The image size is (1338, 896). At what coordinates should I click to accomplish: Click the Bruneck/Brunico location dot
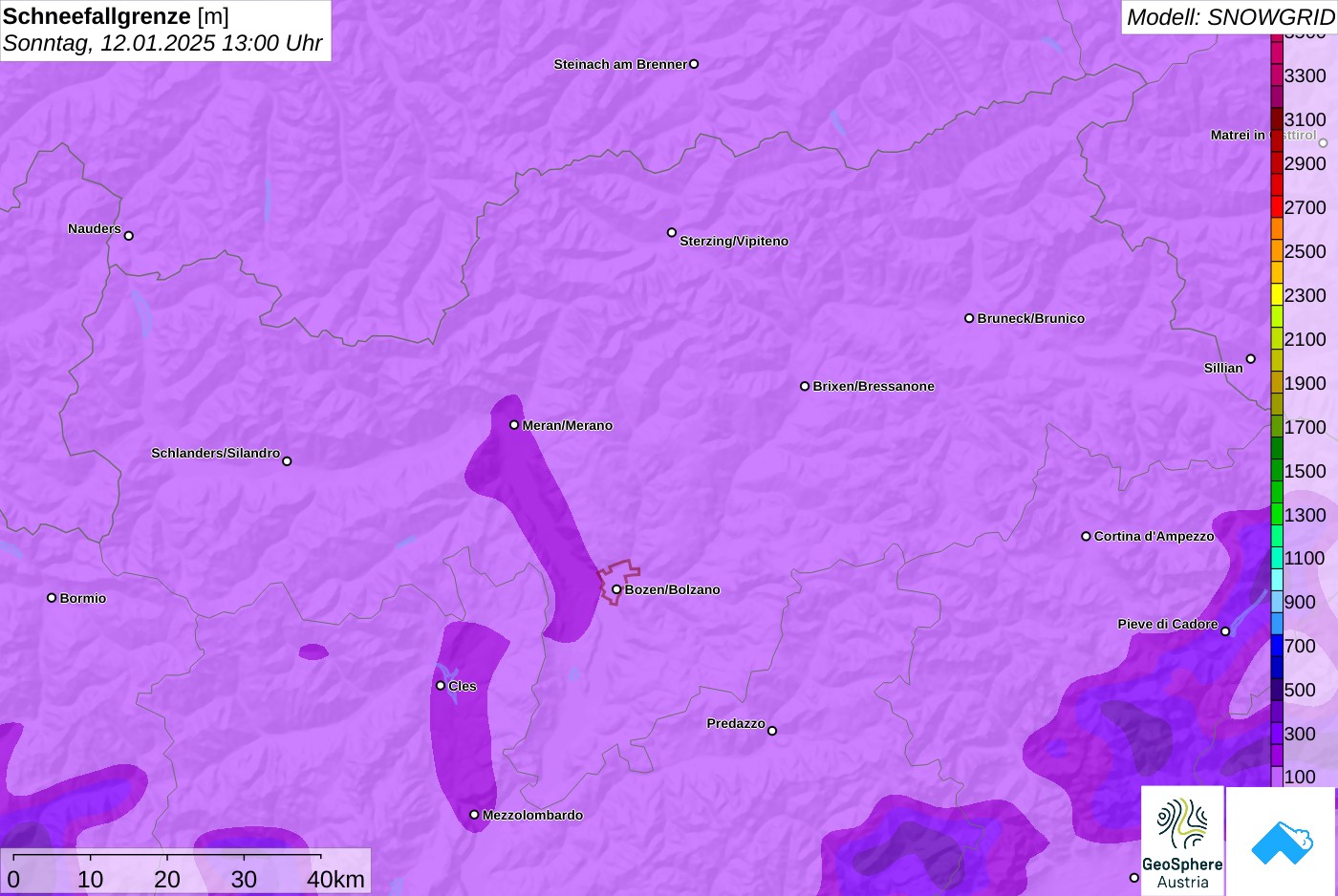click(969, 318)
